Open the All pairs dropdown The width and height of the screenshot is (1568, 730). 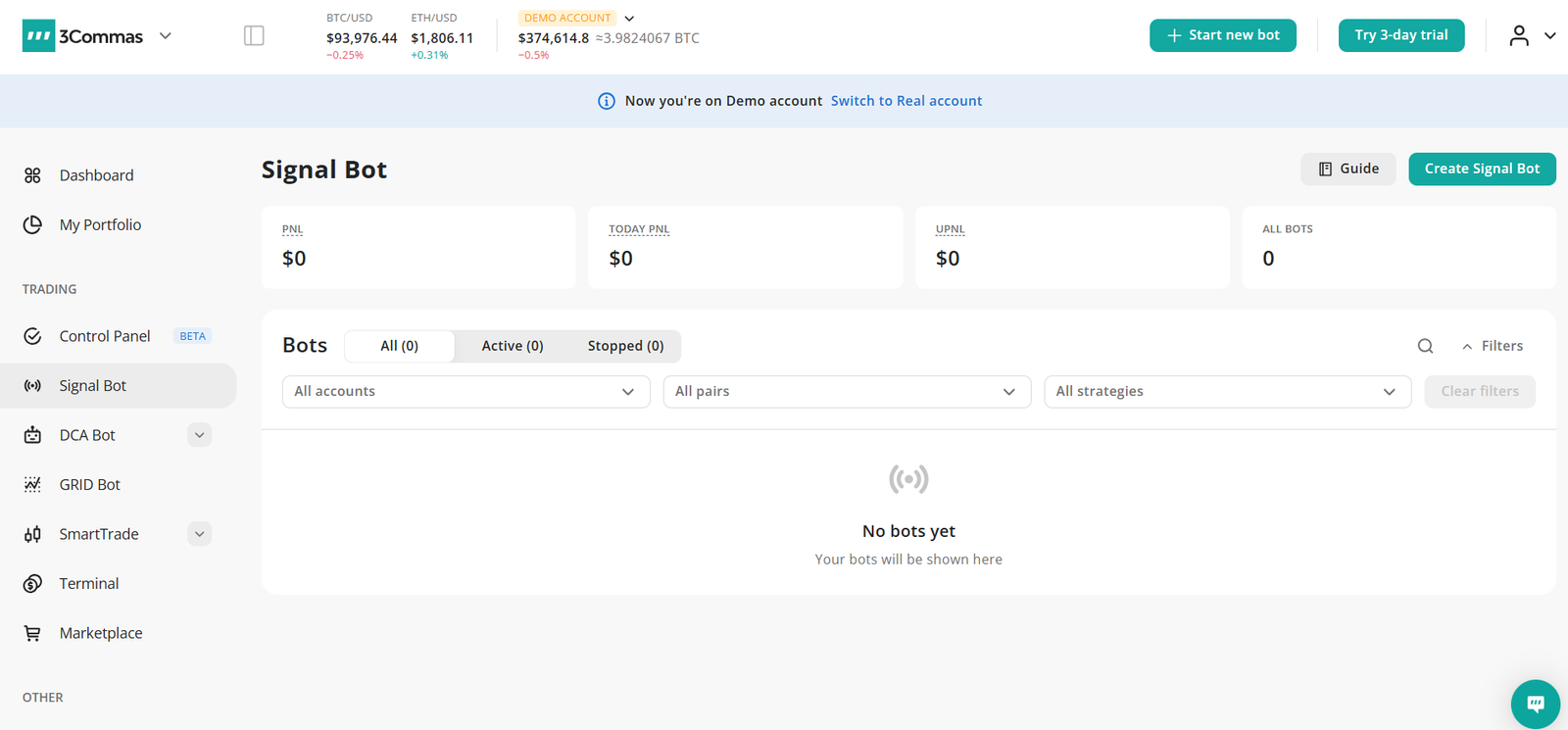[846, 391]
